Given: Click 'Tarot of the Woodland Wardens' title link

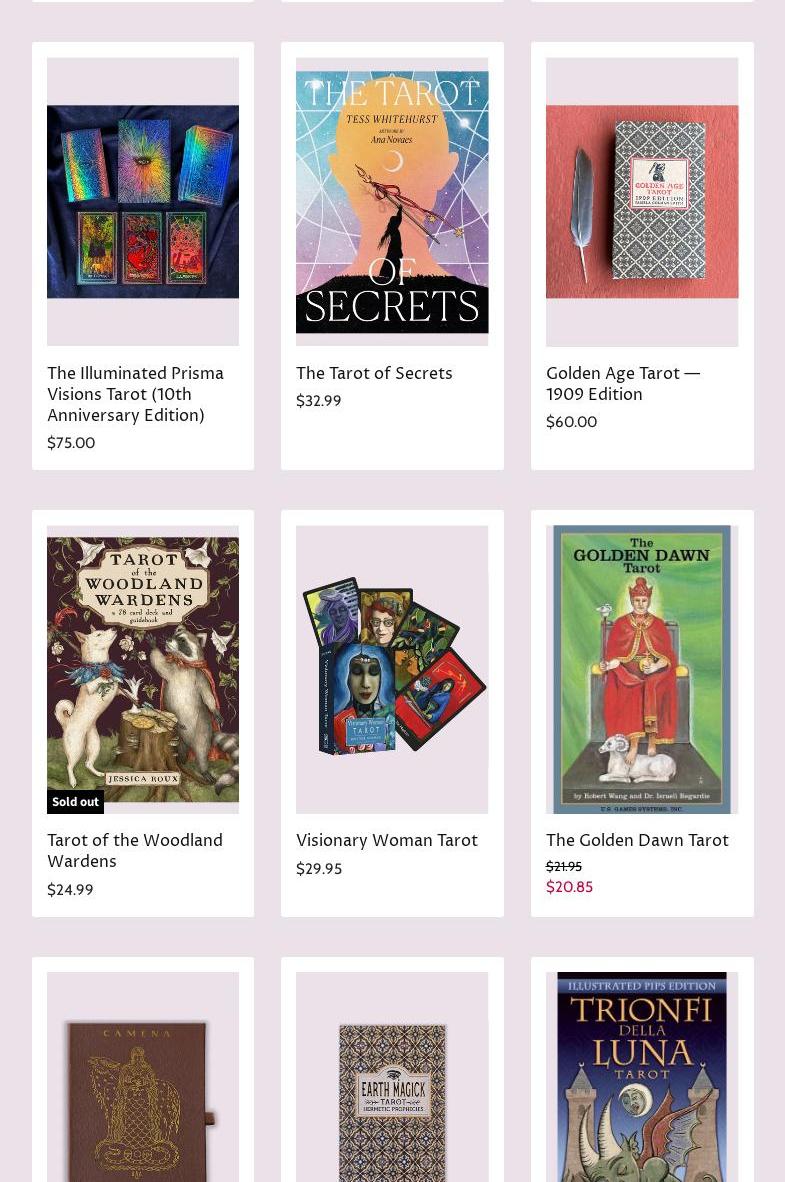Looking at the screenshot, I should (135, 850).
